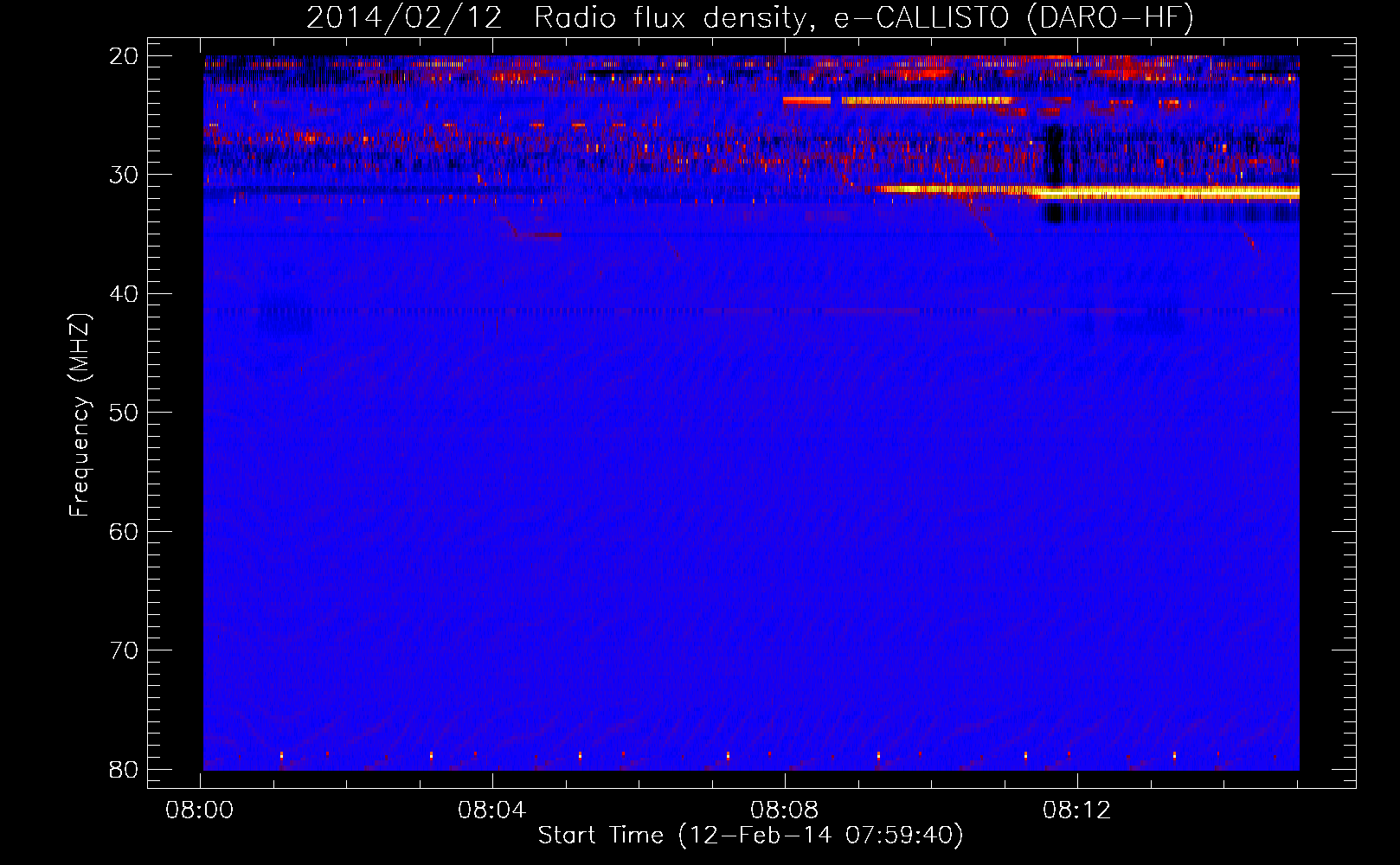This screenshot has width=1400, height=865.
Task: Click the 40 frequency tick label
Action: click(x=125, y=294)
